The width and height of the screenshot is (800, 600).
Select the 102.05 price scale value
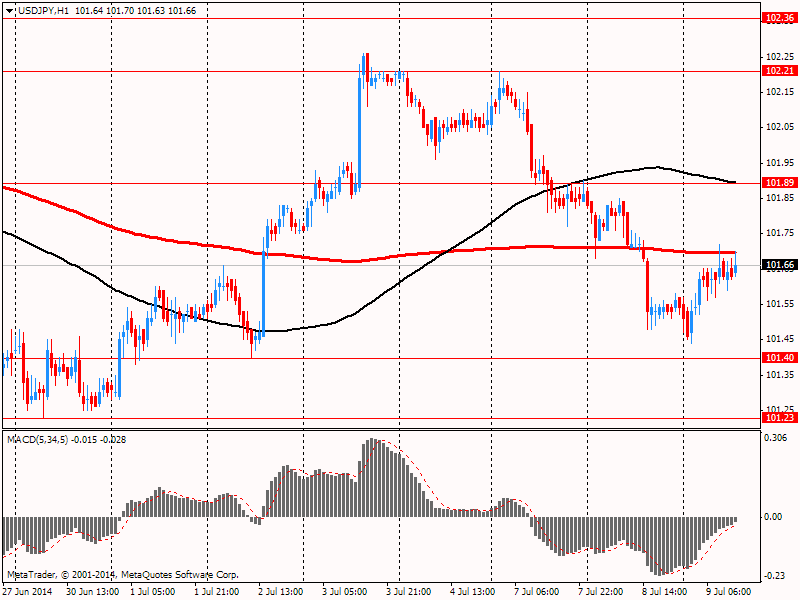point(780,127)
